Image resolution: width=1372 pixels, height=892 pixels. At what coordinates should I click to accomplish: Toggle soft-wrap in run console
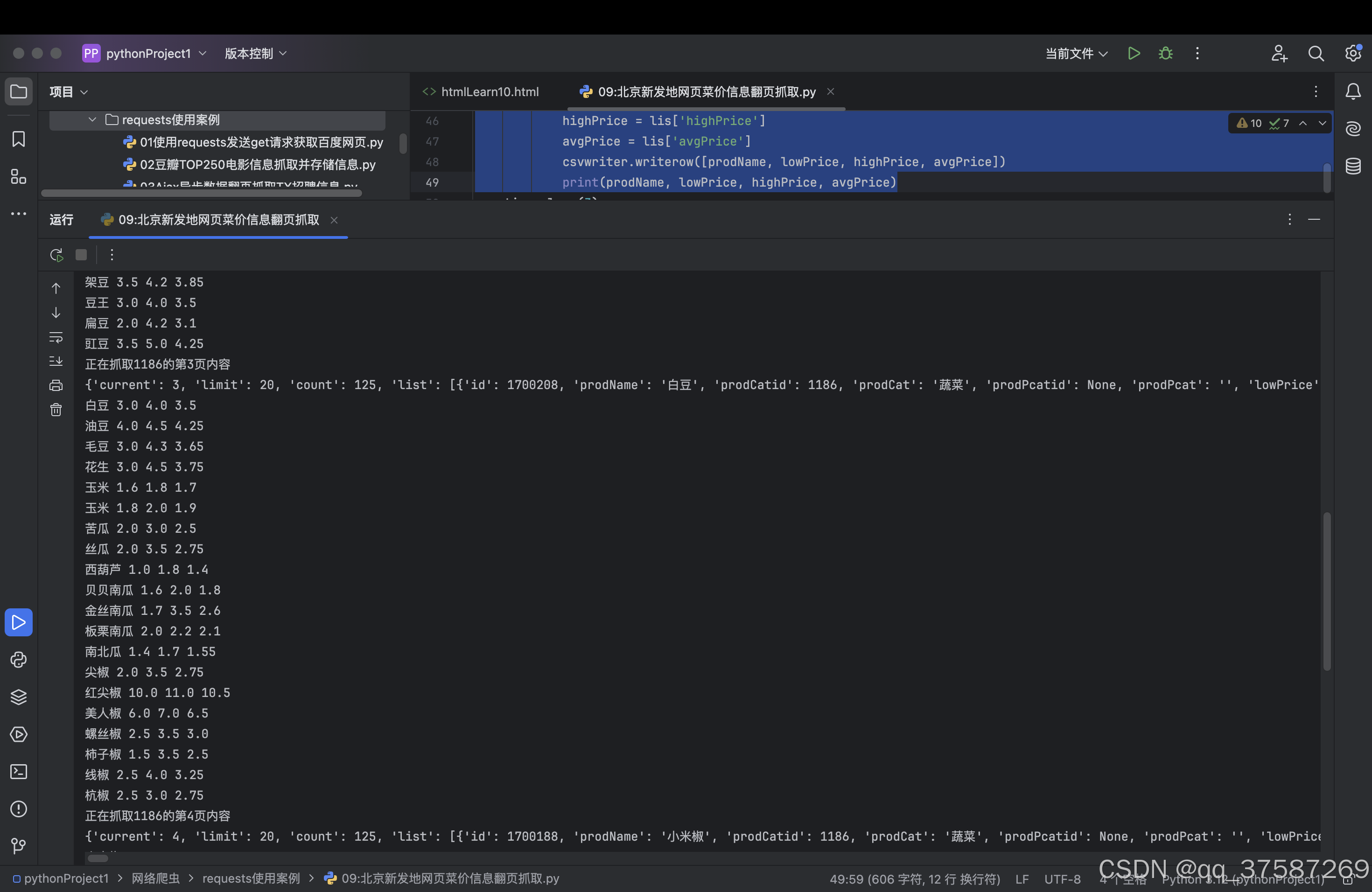(56, 337)
